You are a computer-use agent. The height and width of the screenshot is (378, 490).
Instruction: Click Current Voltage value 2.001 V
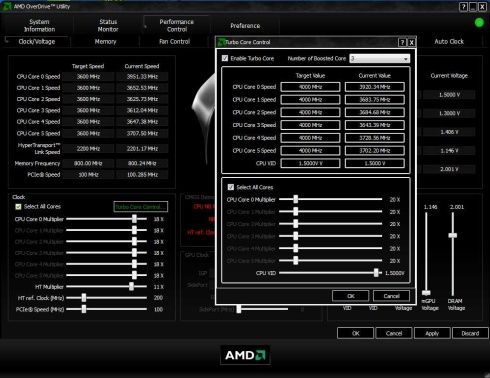pyautogui.click(x=449, y=169)
